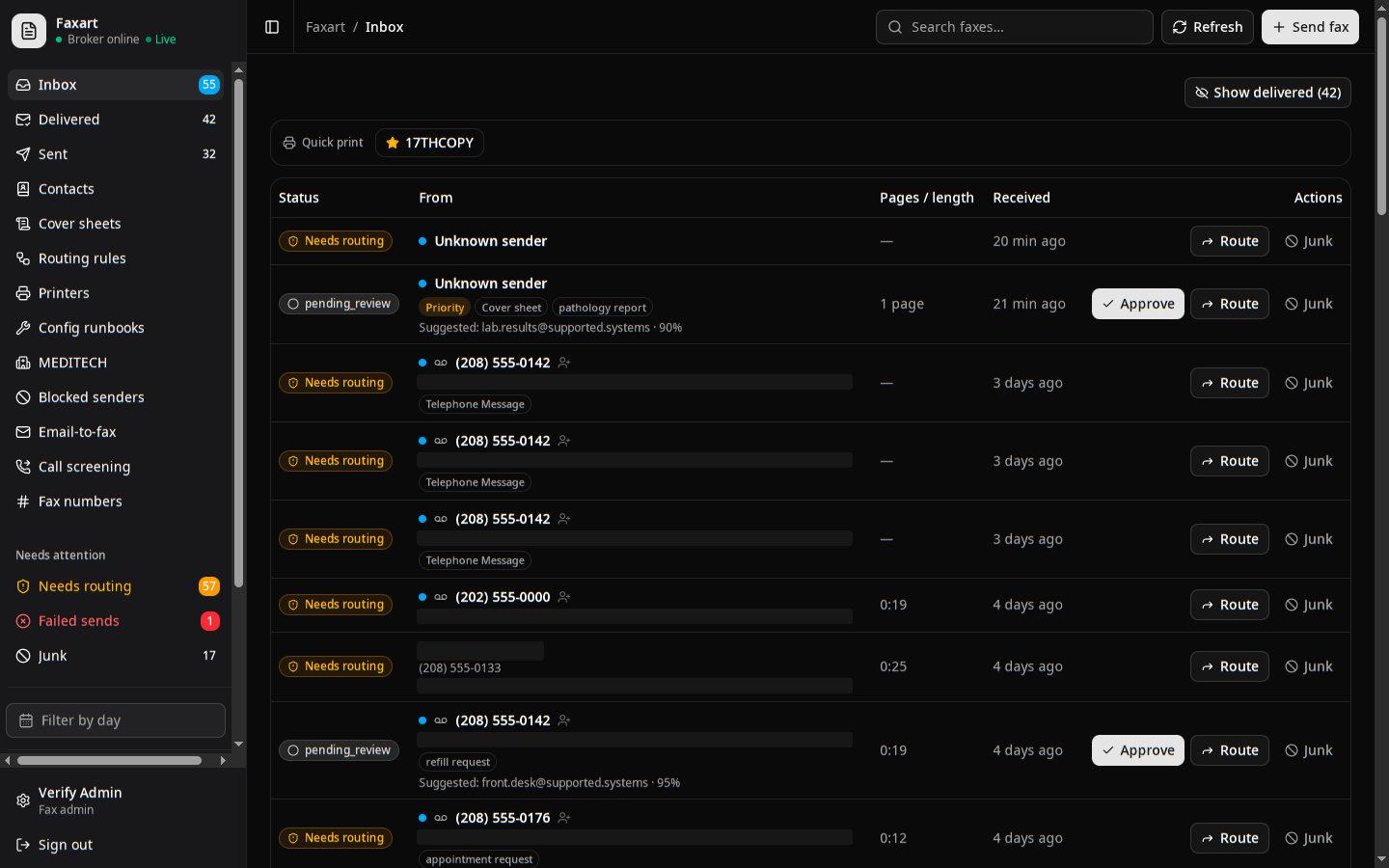Click the Cover sheet tag
1389x868 pixels.
511,308
